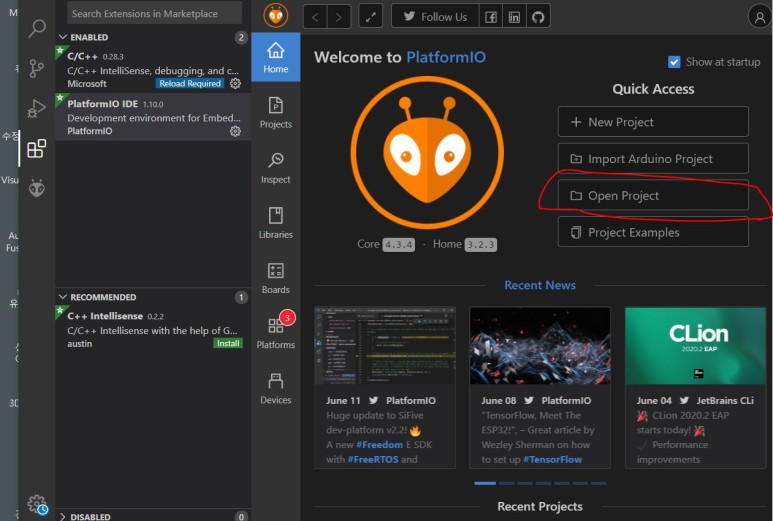Open Inspect in PIO Home sidebar
773x521 pixels.
[276, 168]
